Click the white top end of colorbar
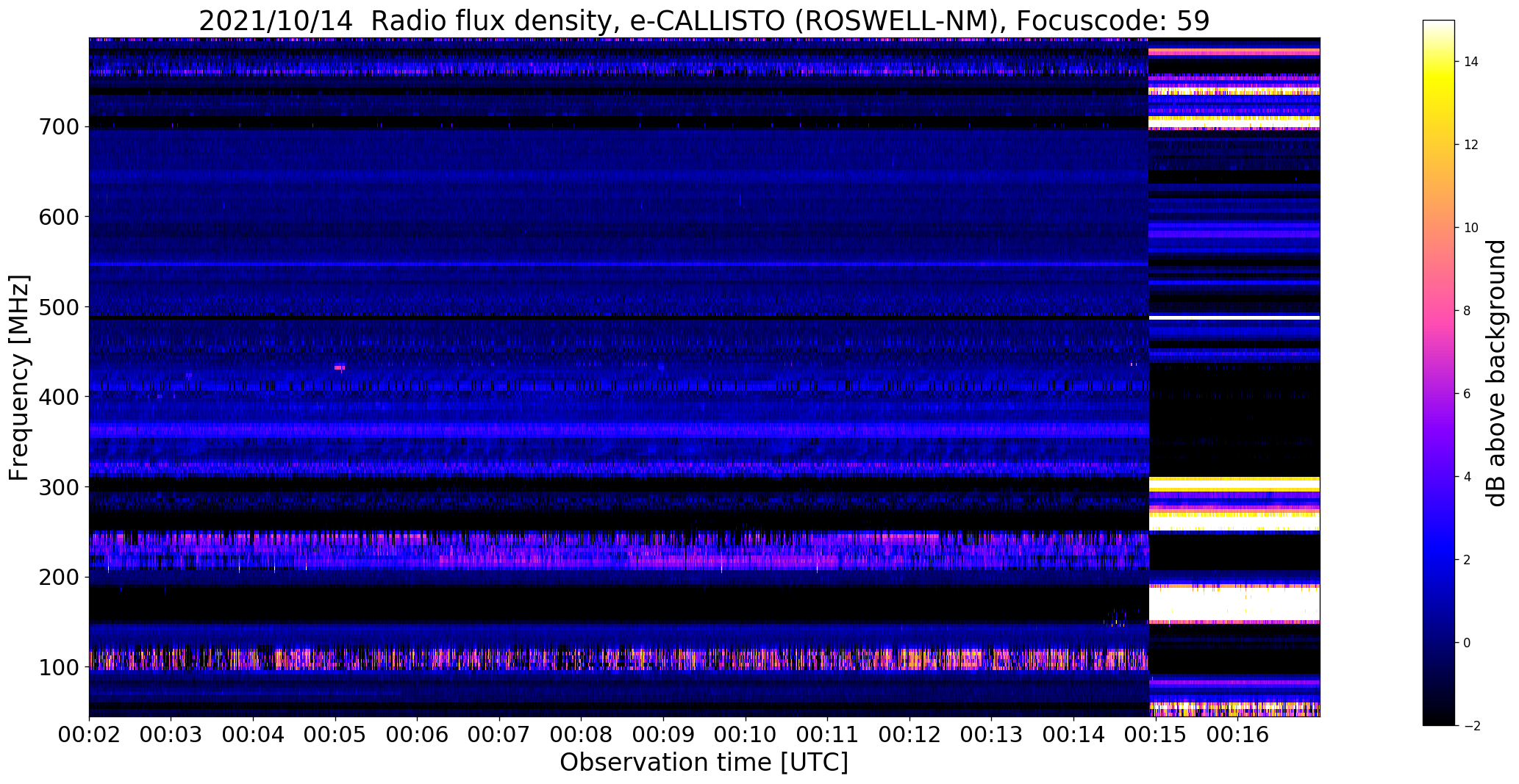1519x784 pixels. 1439,26
